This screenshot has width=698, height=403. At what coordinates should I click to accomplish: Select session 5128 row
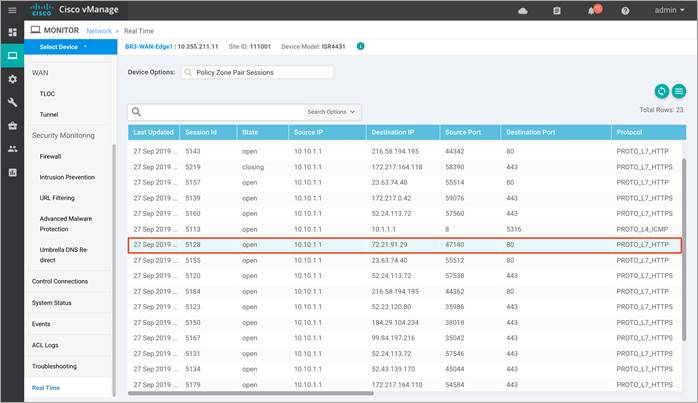(x=405, y=245)
